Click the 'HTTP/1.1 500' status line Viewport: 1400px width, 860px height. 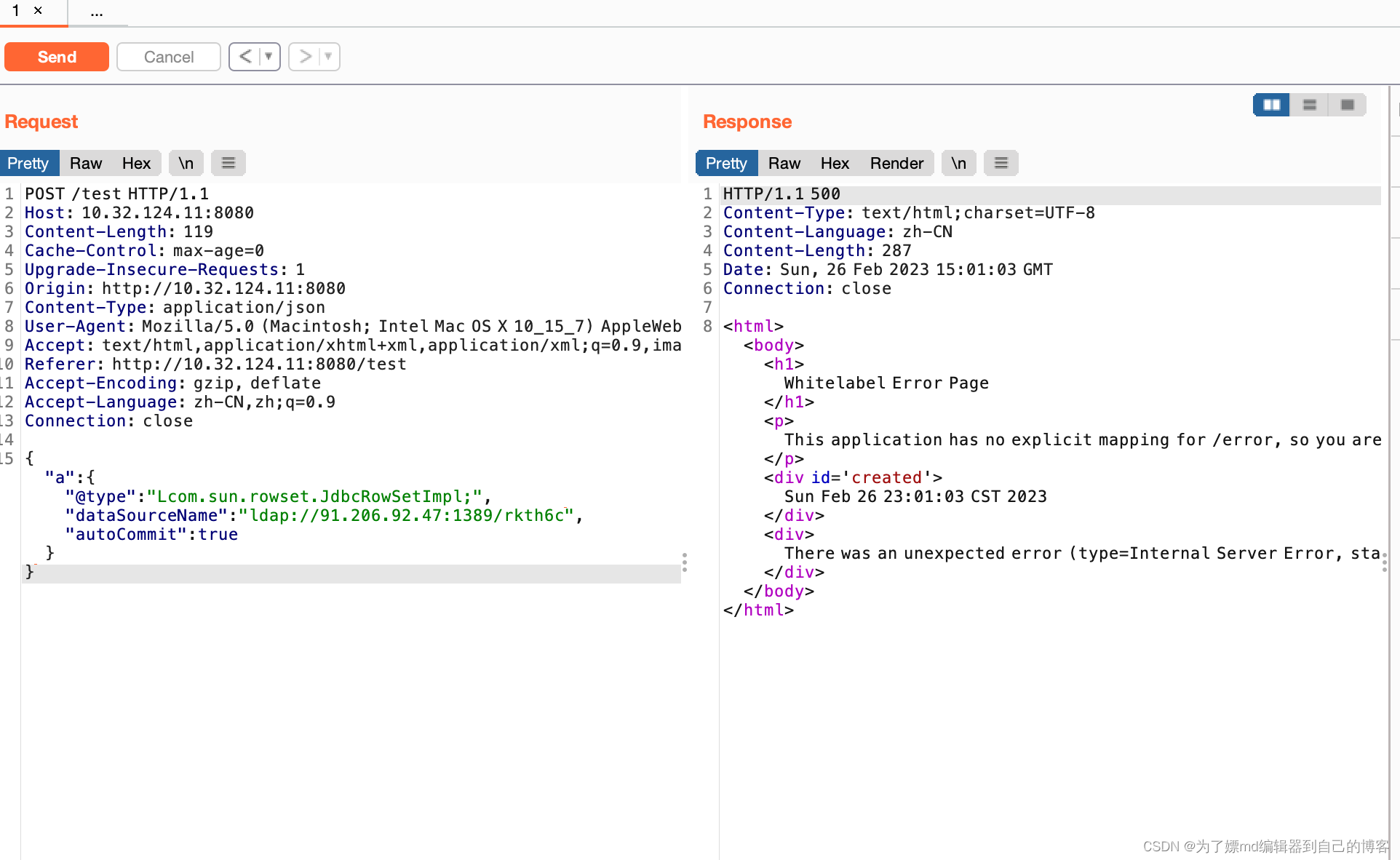point(781,194)
